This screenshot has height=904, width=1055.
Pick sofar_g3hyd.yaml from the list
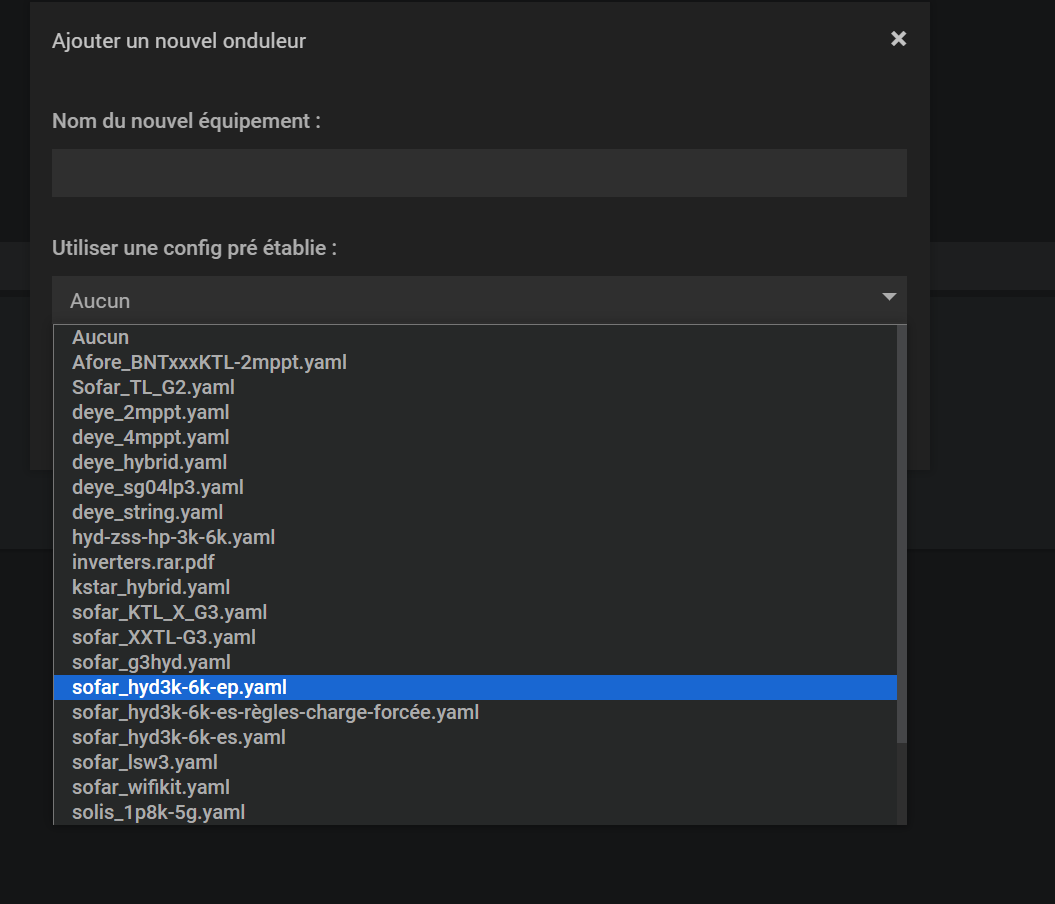click(151, 663)
